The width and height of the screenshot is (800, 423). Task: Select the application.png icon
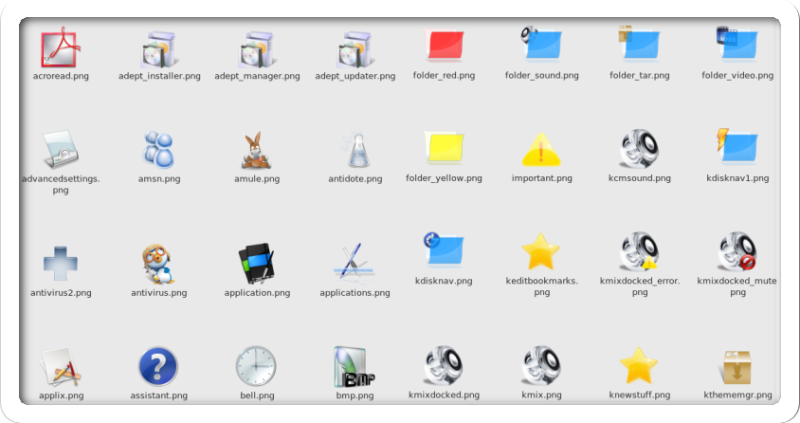[x=257, y=264]
